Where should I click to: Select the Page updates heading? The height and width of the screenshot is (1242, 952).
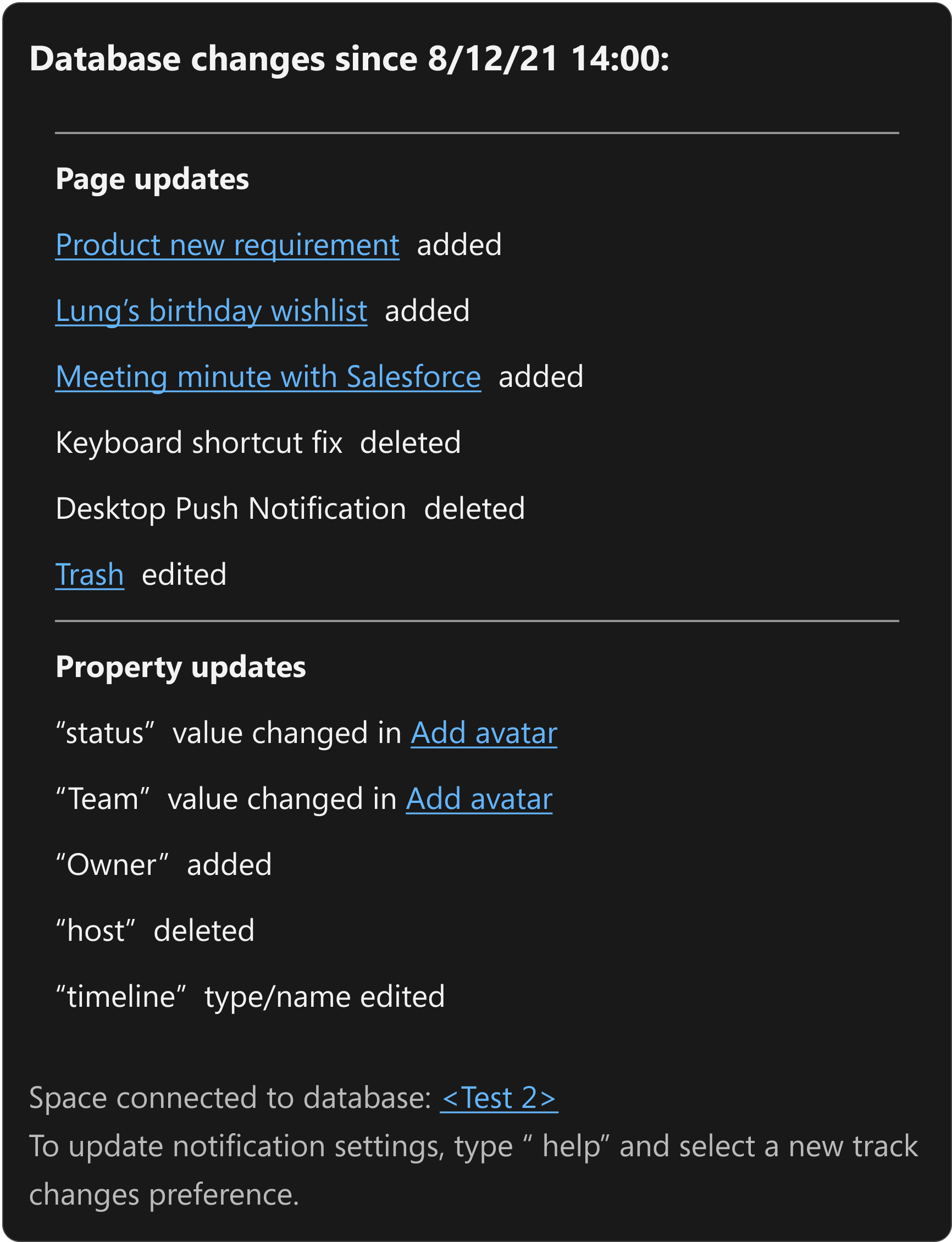(152, 180)
